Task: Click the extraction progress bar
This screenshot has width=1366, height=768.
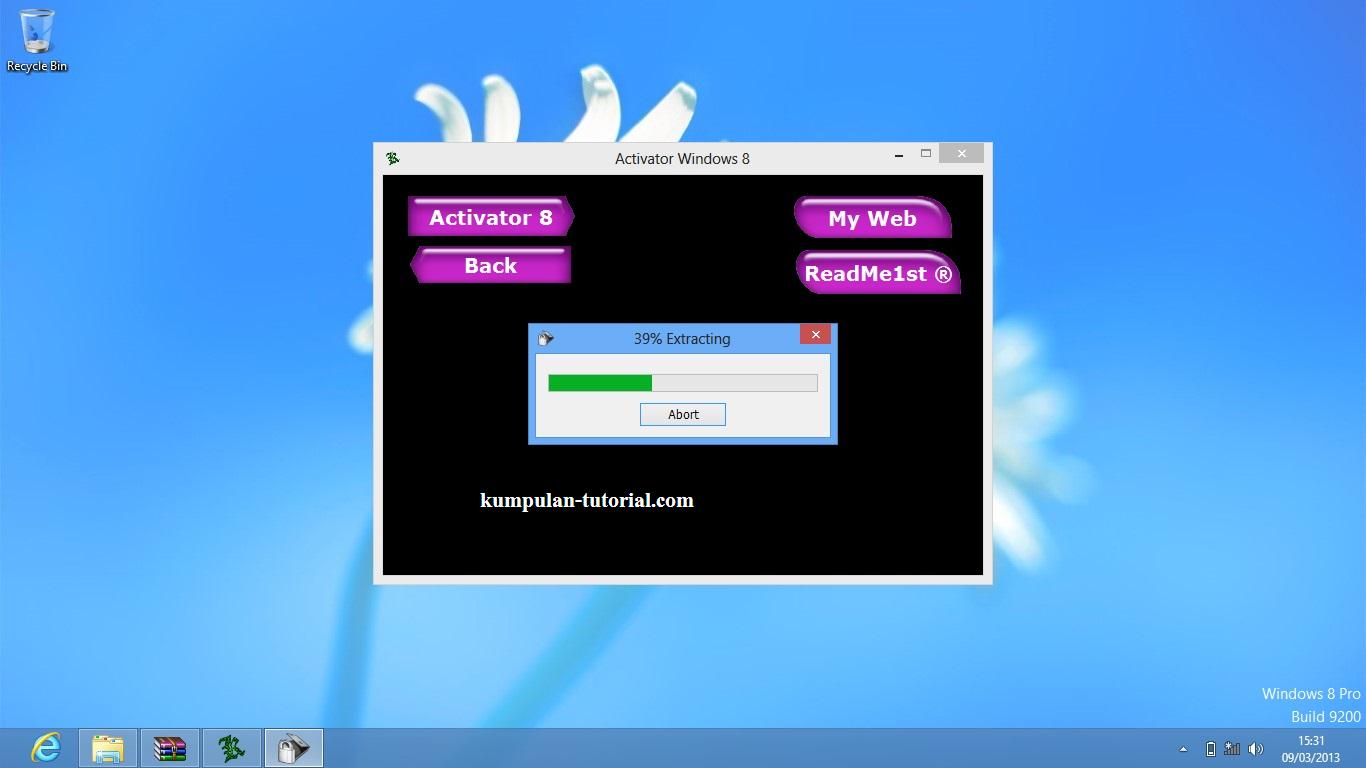Action: (x=683, y=382)
